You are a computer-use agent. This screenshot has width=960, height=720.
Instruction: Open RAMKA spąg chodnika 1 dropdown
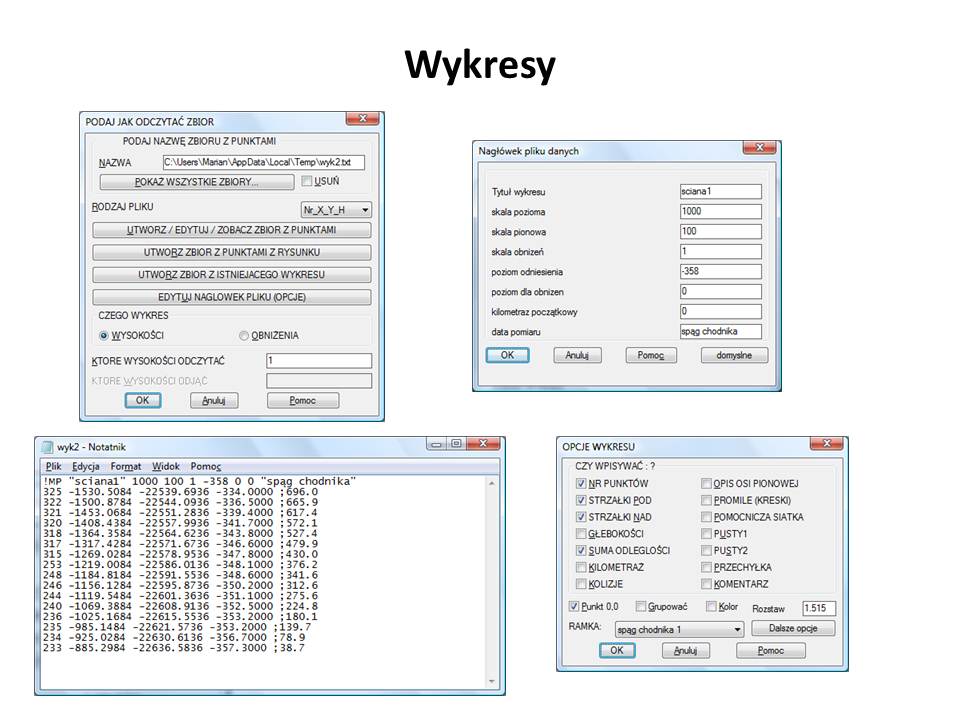(680, 629)
